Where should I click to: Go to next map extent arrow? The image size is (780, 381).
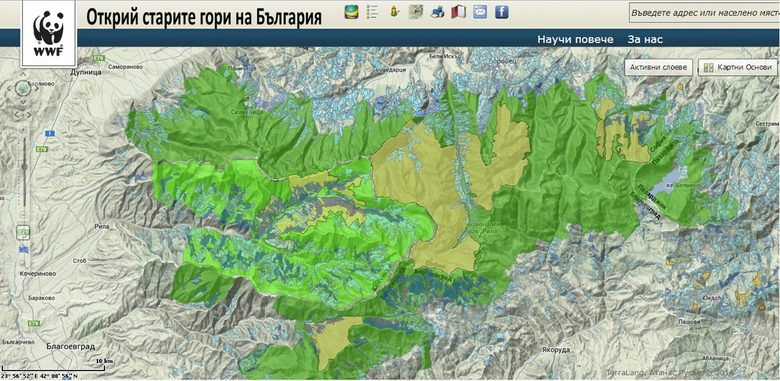tap(29, 115)
